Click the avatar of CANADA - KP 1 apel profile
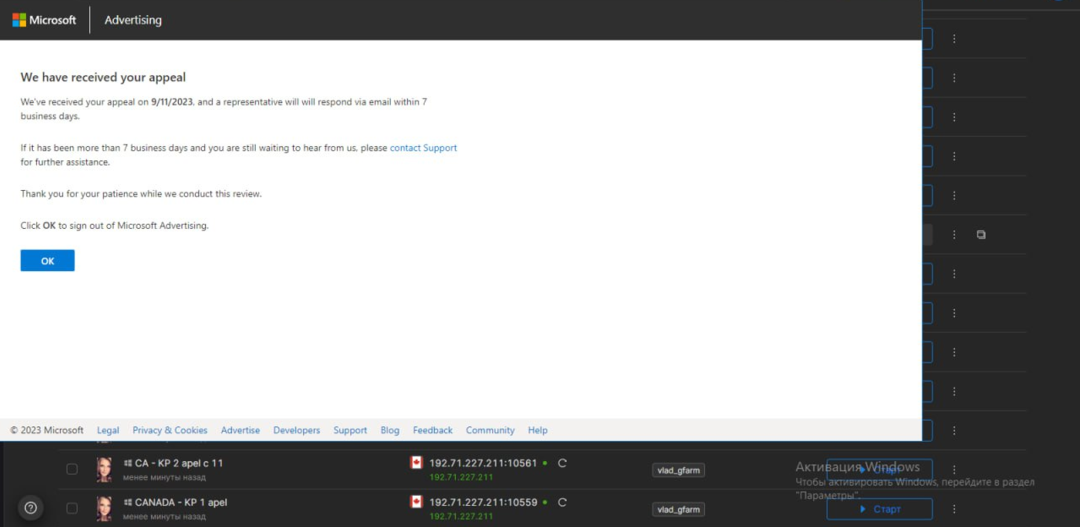Image resolution: width=1080 pixels, height=527 pixels. click(104, 508)
